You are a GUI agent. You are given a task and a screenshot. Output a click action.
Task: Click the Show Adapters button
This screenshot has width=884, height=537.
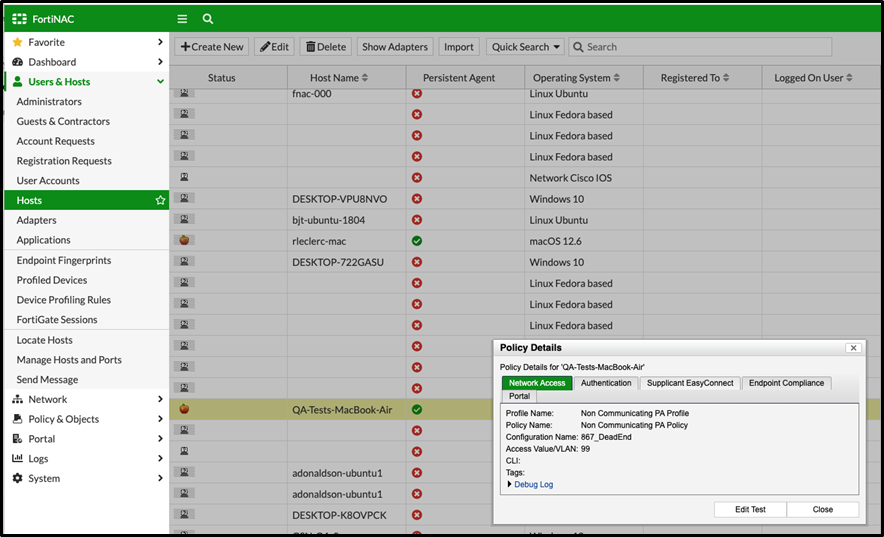point(394,47)
